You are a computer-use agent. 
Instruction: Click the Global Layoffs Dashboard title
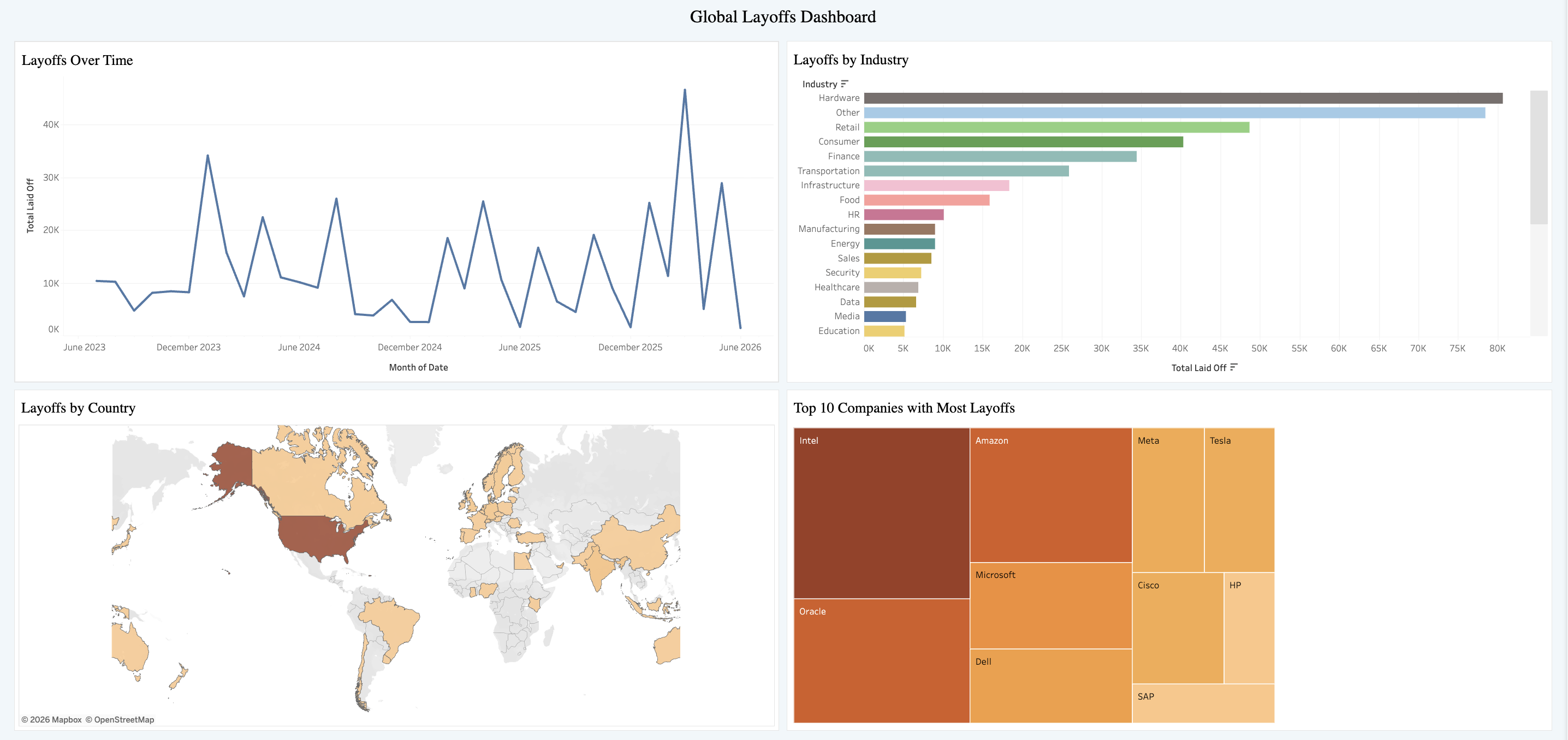[x=783, y=16]
